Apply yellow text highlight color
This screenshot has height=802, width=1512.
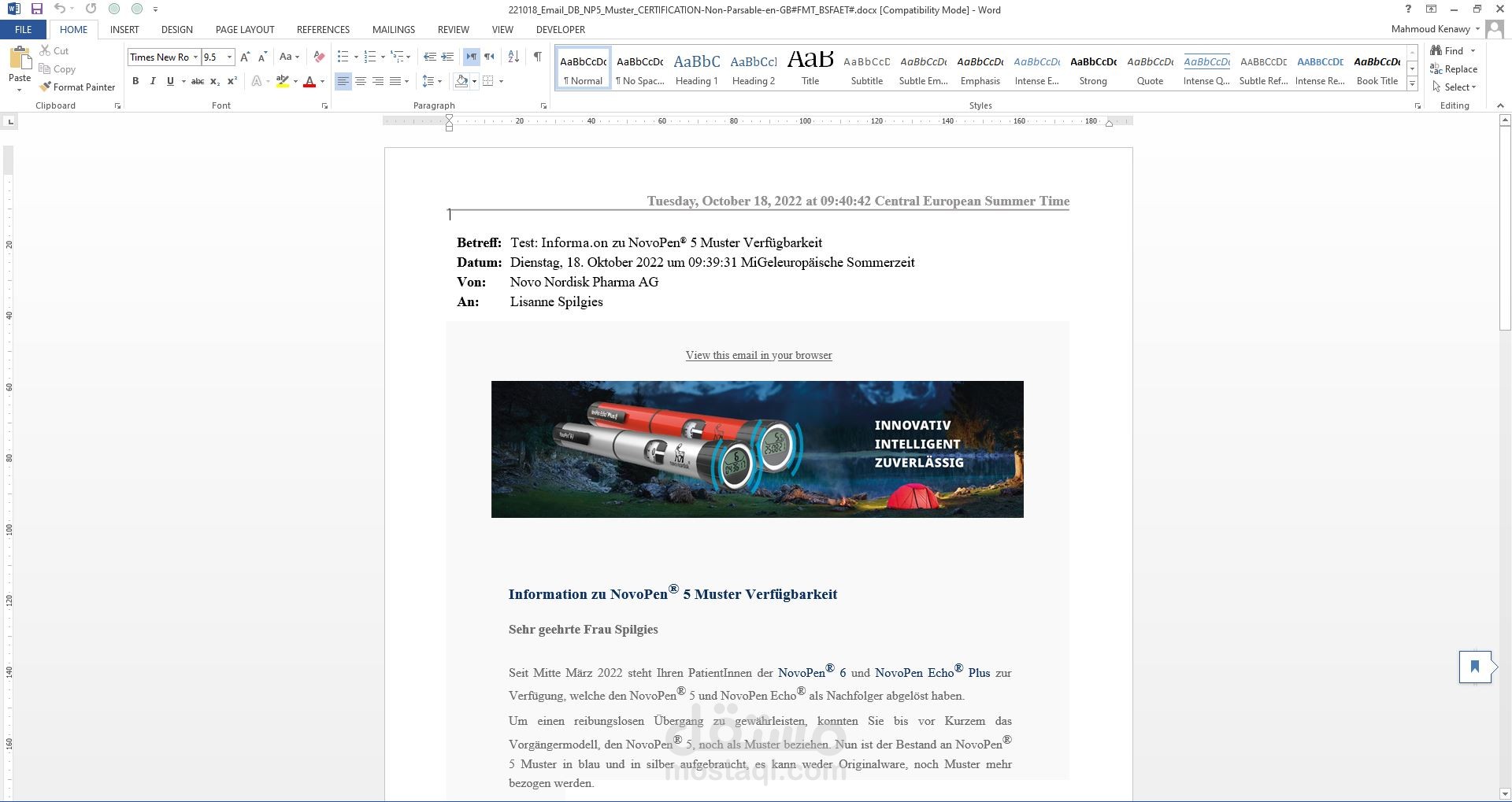[x=282, y=81]
